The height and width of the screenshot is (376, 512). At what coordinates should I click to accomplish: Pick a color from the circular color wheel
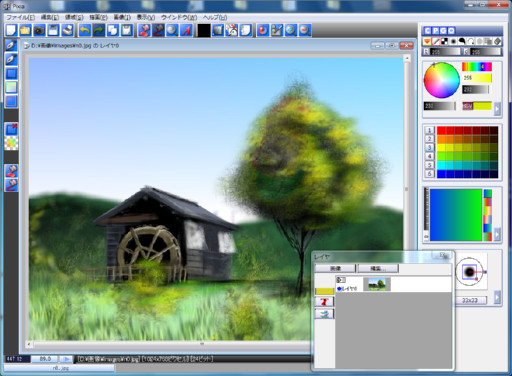(442, 80)
